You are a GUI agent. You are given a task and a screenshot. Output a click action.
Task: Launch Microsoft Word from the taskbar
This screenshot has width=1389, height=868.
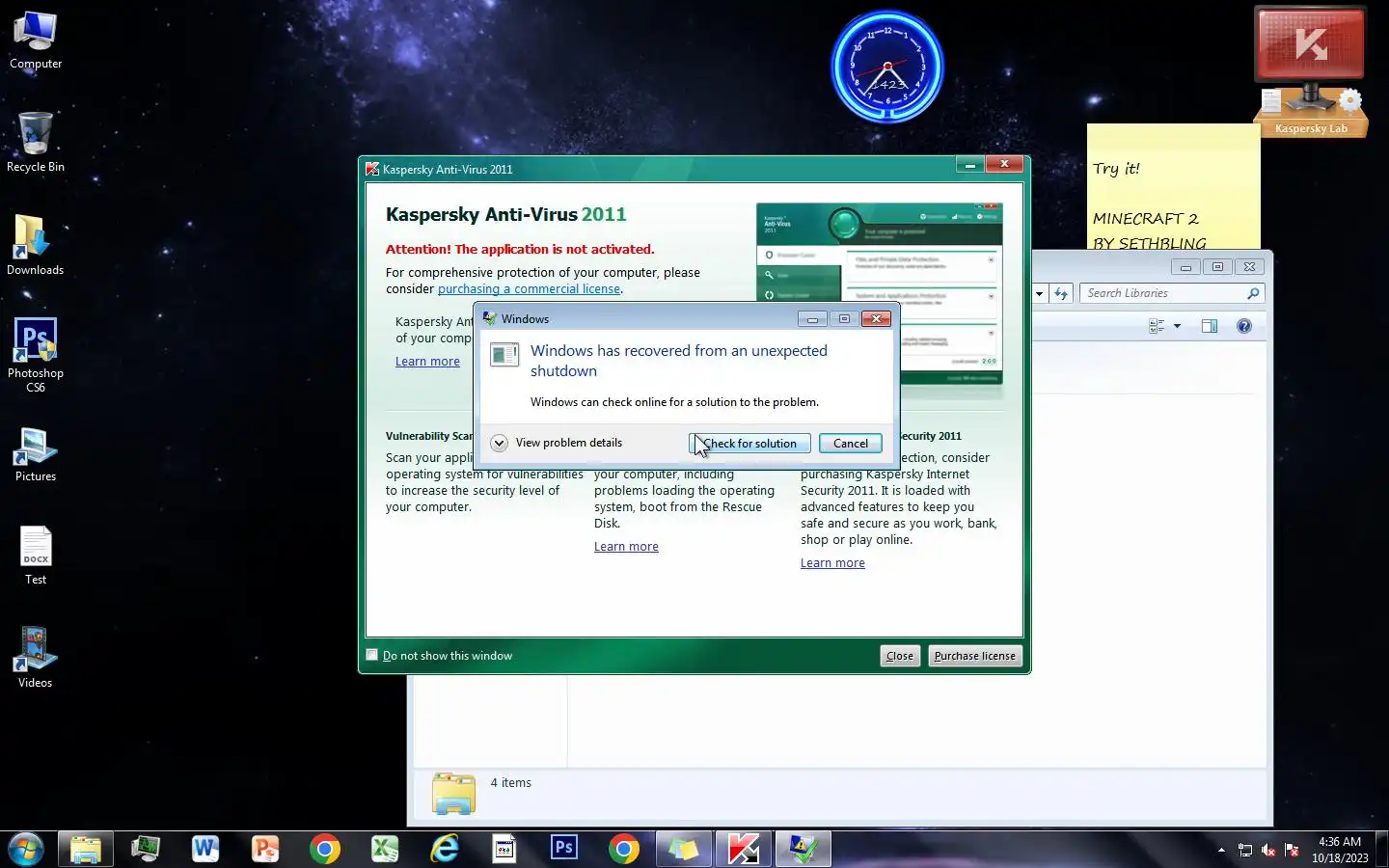205,850
